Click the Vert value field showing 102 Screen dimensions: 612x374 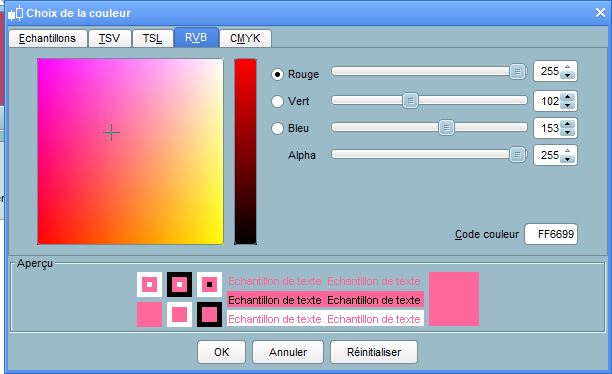click(x=548, y=101)
